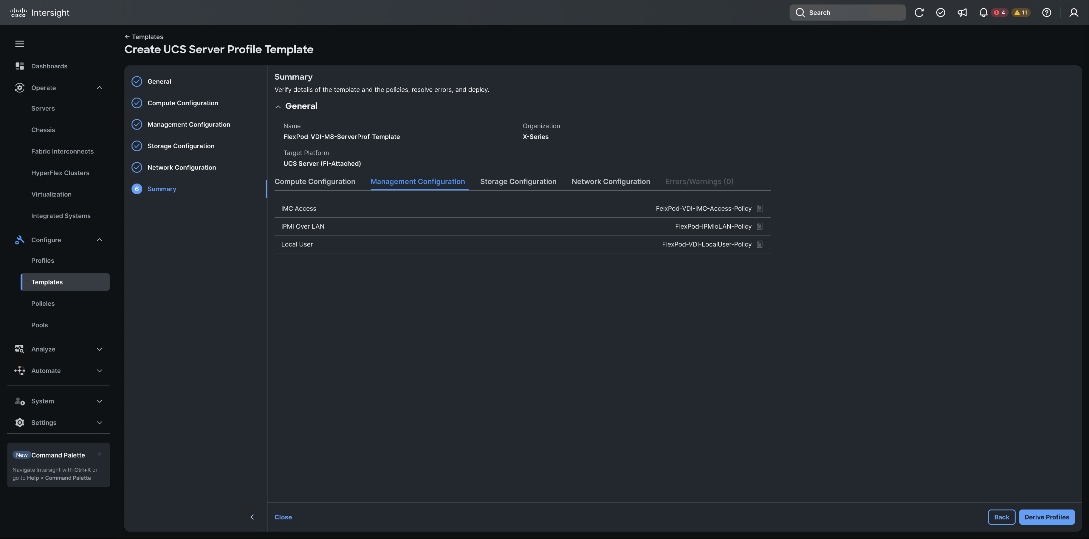Open Policies under Configure
Screen dimensions: 1089x539
43,304
